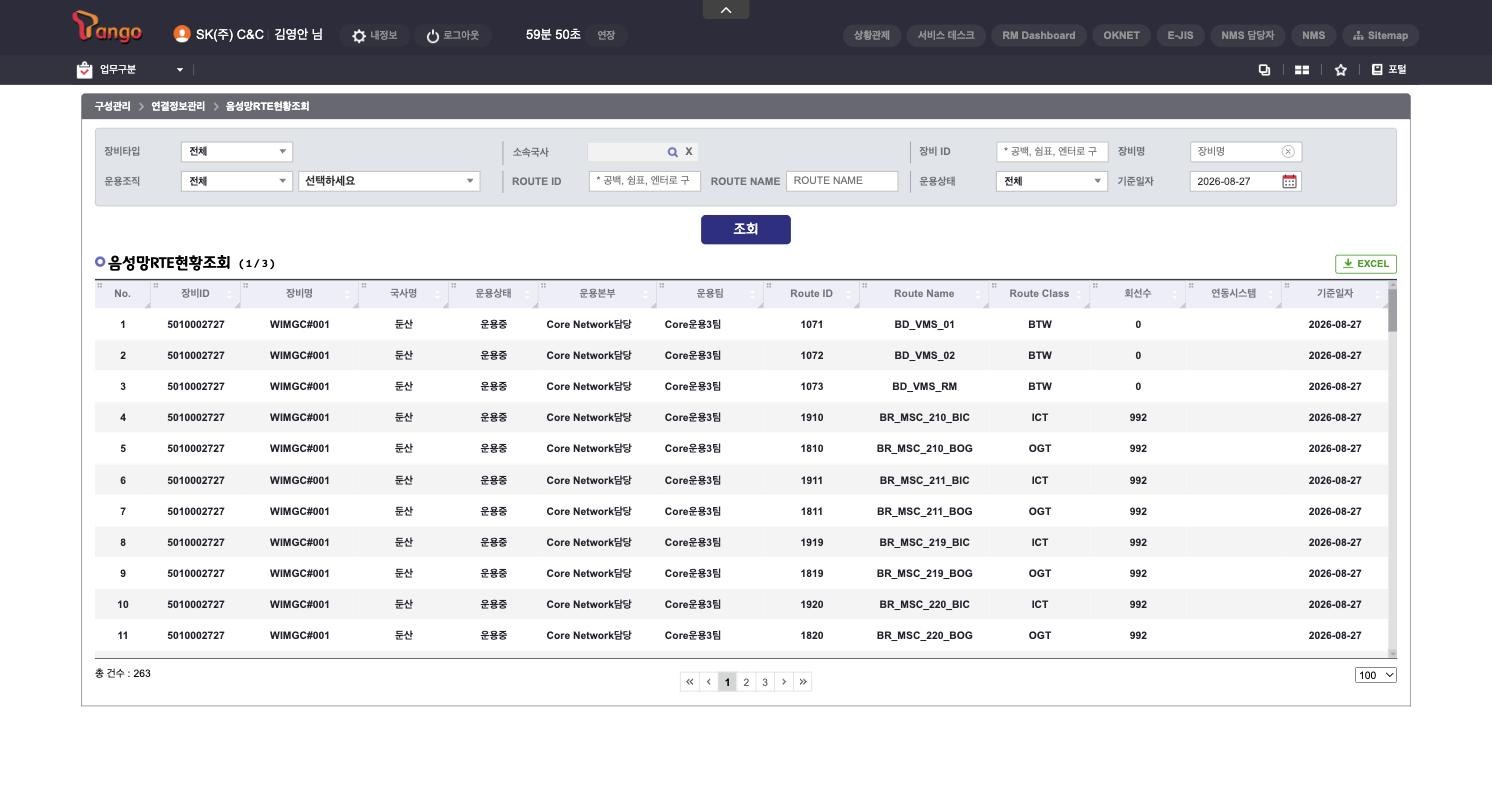Click the ROUTE NAME input field
The width and height of the screenshot is (1492, 812).
click(x=842, y=181)
